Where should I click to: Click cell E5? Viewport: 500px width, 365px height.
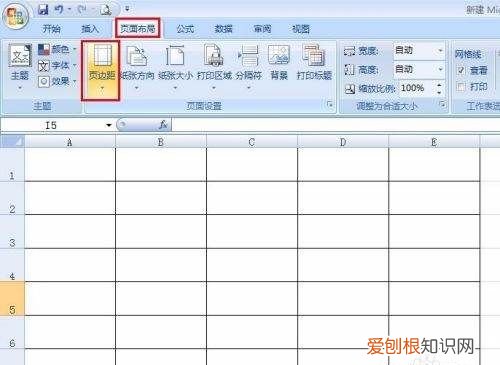[434, 299]
